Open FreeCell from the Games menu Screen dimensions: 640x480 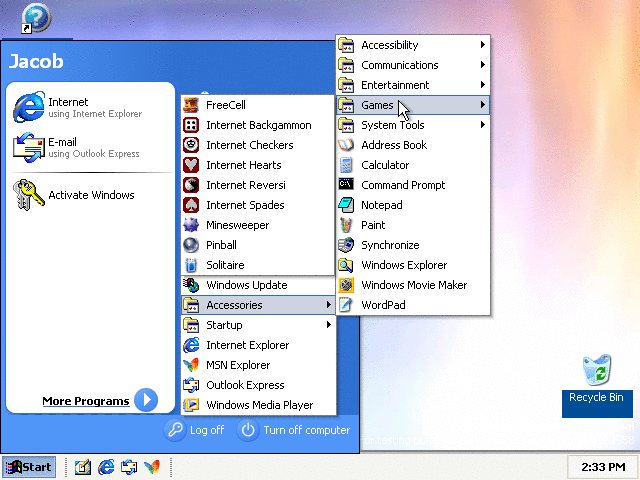point(258,105)
